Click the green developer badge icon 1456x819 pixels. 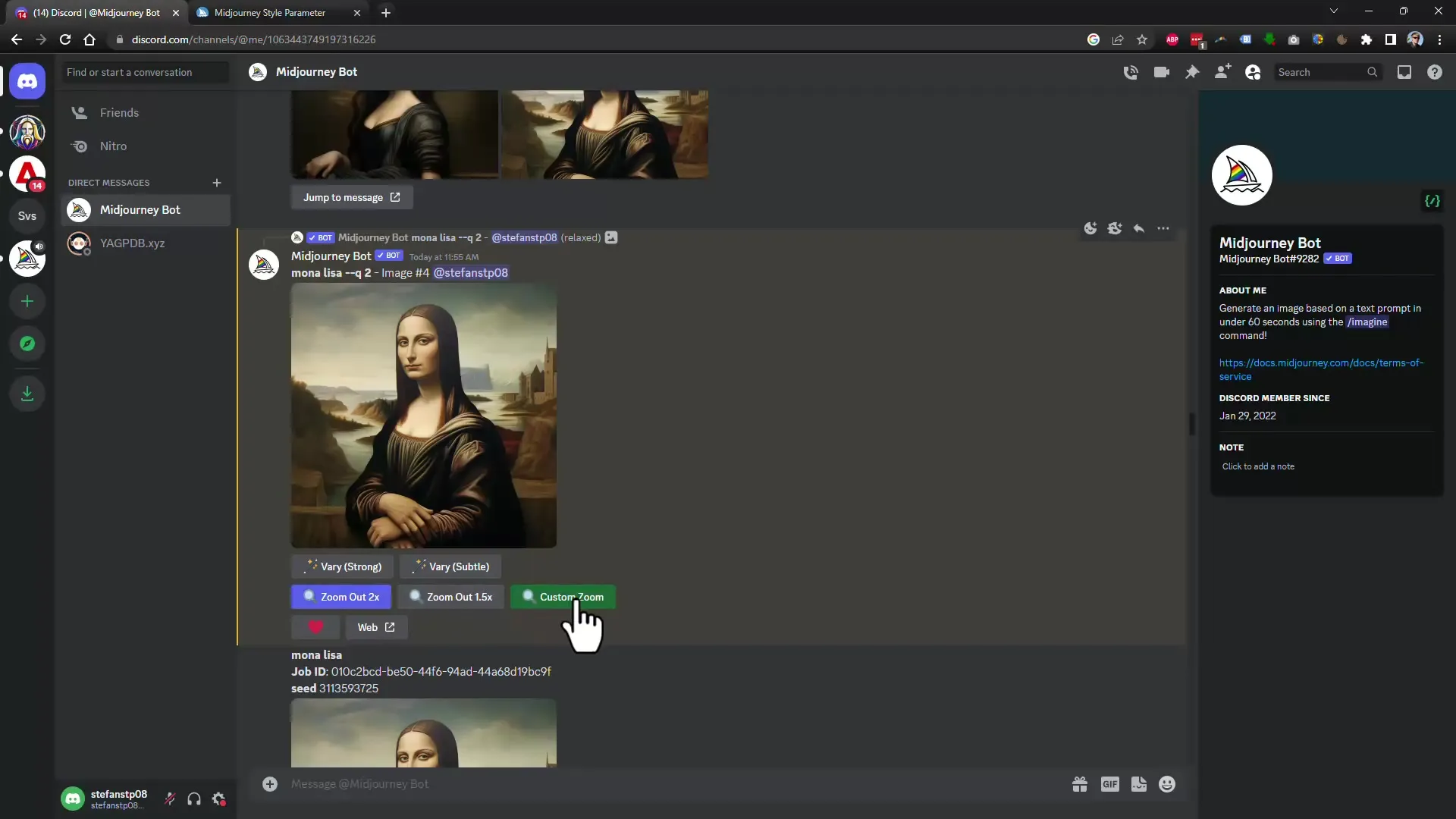[1432, 201]
